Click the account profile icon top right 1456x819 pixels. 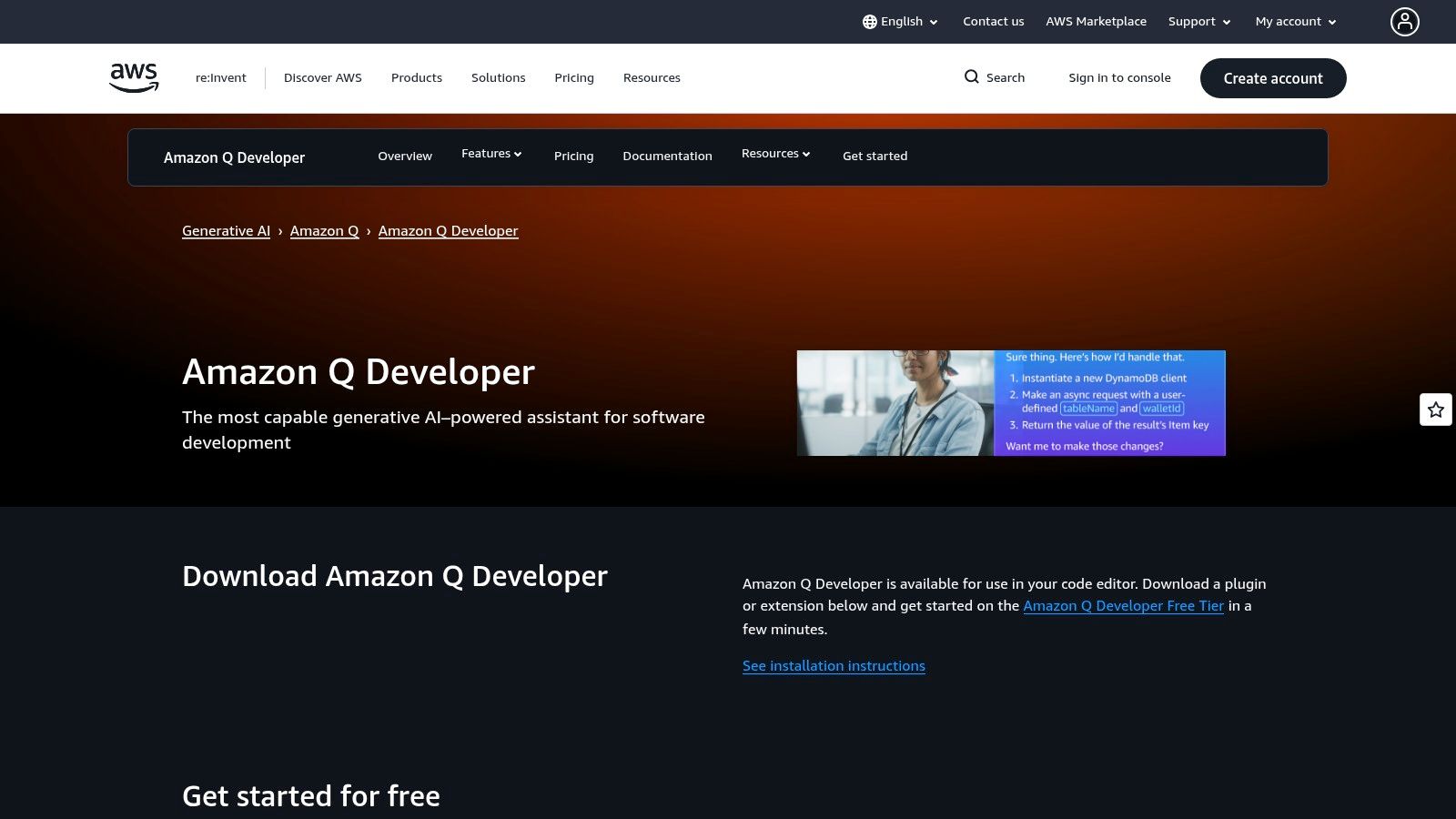[1404, 21]
